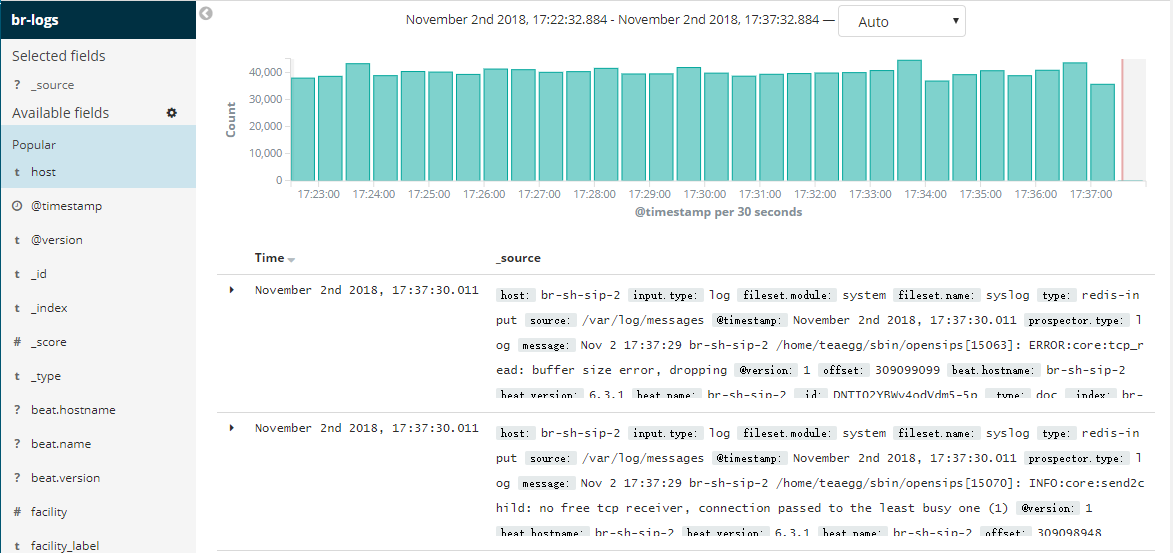Sort by Time column arrow

(291, 260)
